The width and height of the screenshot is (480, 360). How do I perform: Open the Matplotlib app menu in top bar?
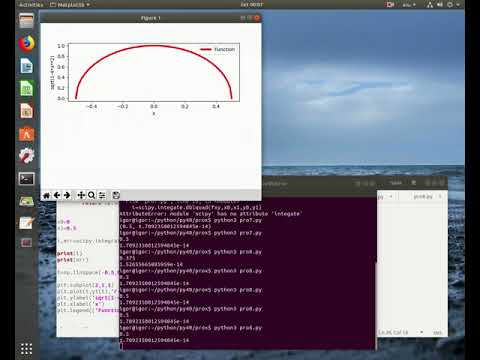[70, 5]
